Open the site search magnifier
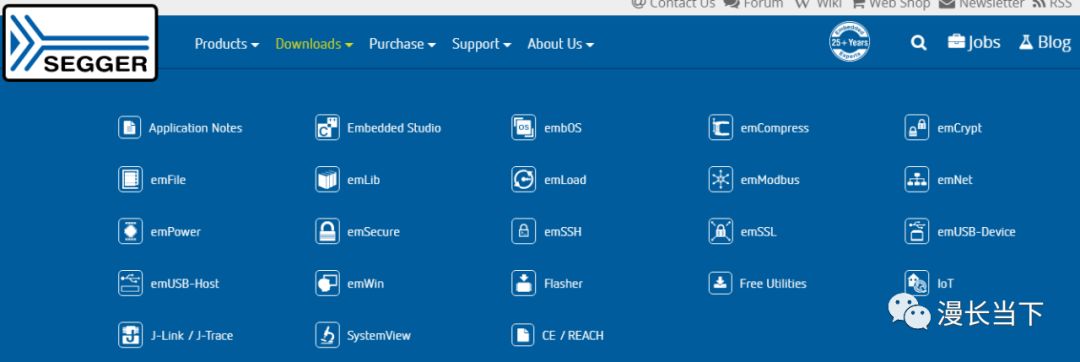The image size is (1080, 362). point(918,43)
